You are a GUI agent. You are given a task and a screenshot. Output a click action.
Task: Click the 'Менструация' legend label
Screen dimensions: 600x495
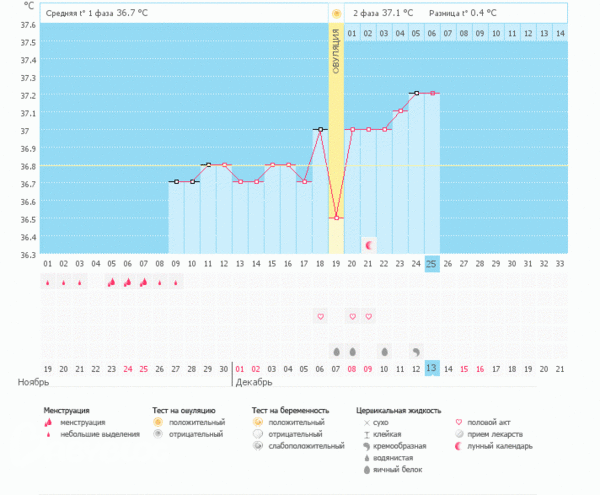tap(67, 410)
